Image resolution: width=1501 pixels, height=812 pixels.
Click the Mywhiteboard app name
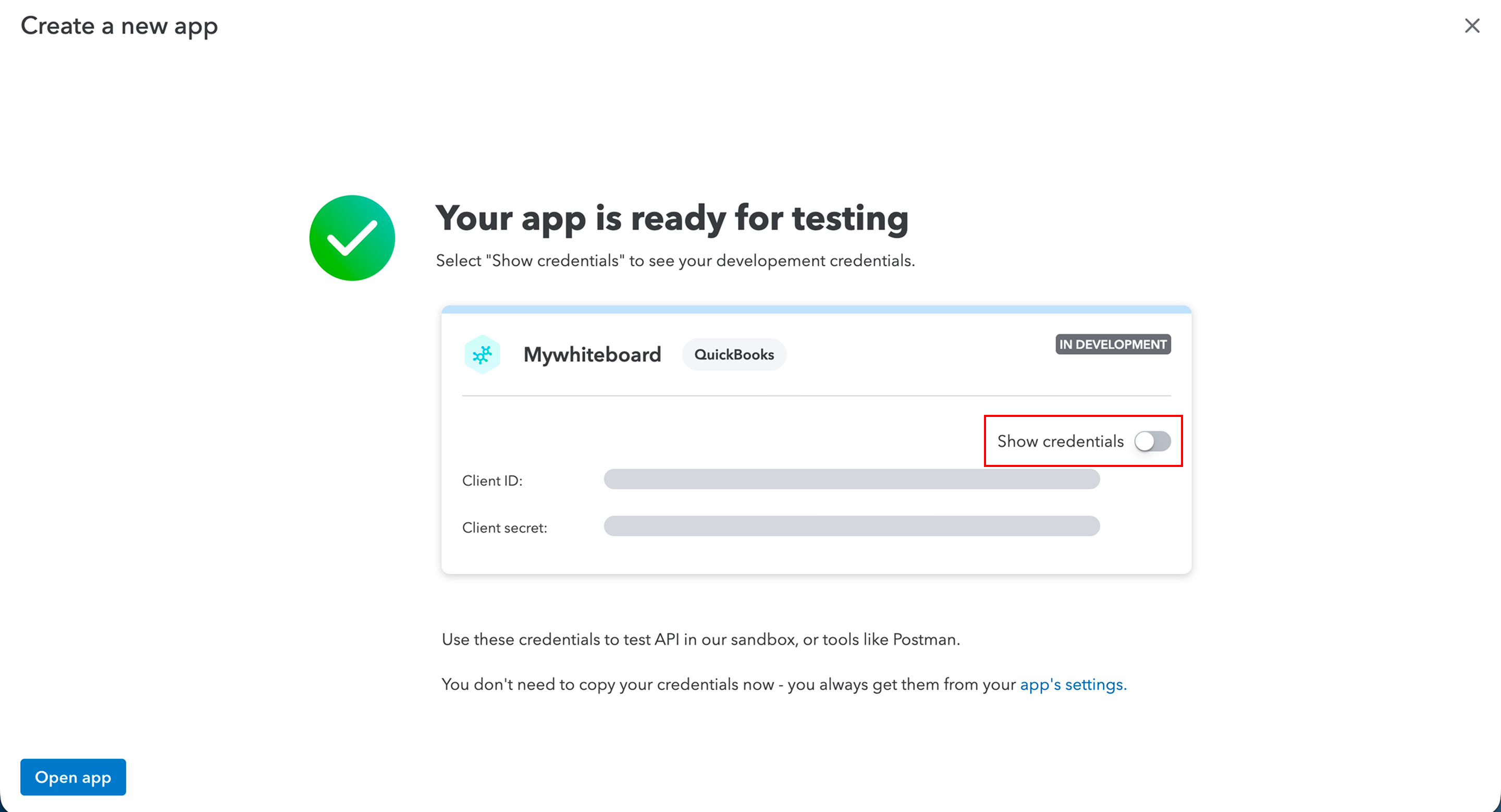(592, 354)
